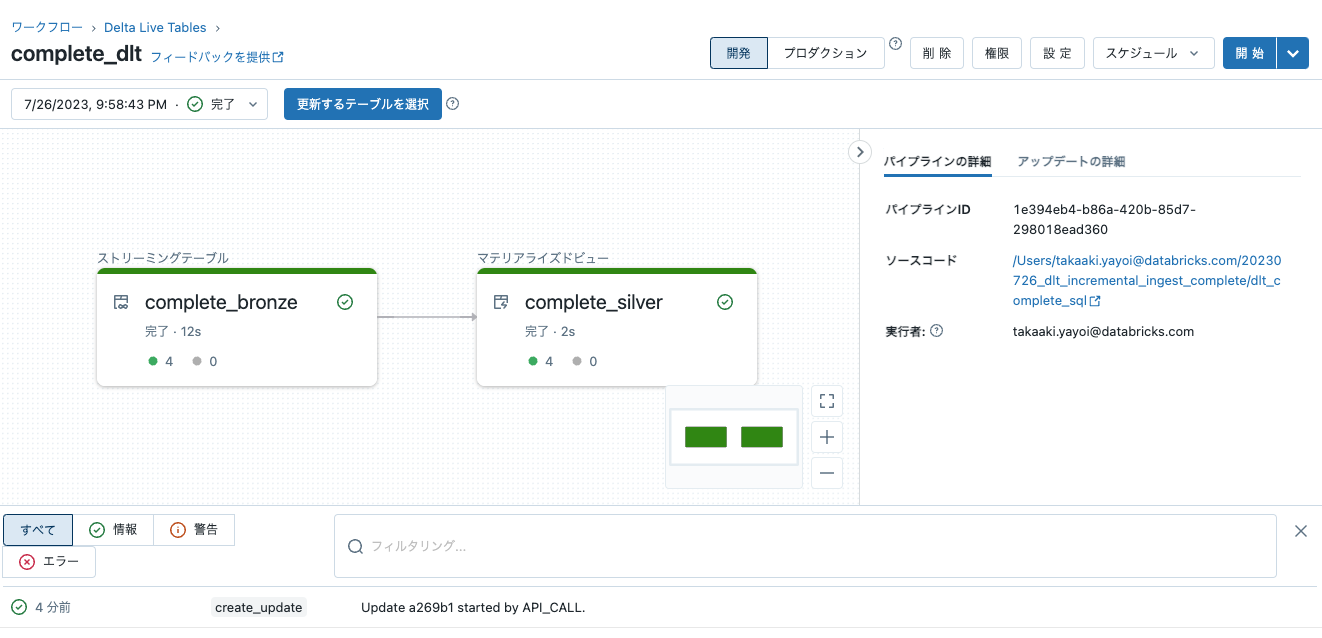Open help next to the プロダクション button
1322x638 pixels.
(x=894, y=43)
